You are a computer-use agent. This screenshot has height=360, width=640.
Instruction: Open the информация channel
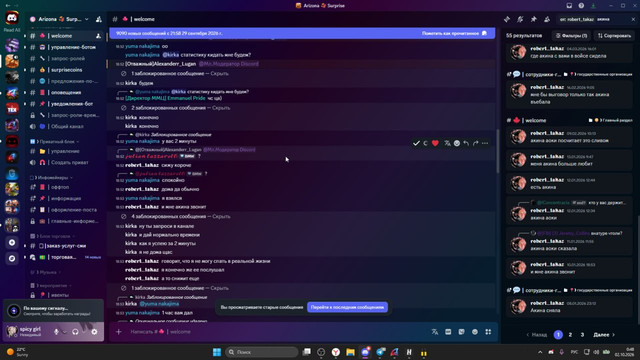tap(65, 198)
